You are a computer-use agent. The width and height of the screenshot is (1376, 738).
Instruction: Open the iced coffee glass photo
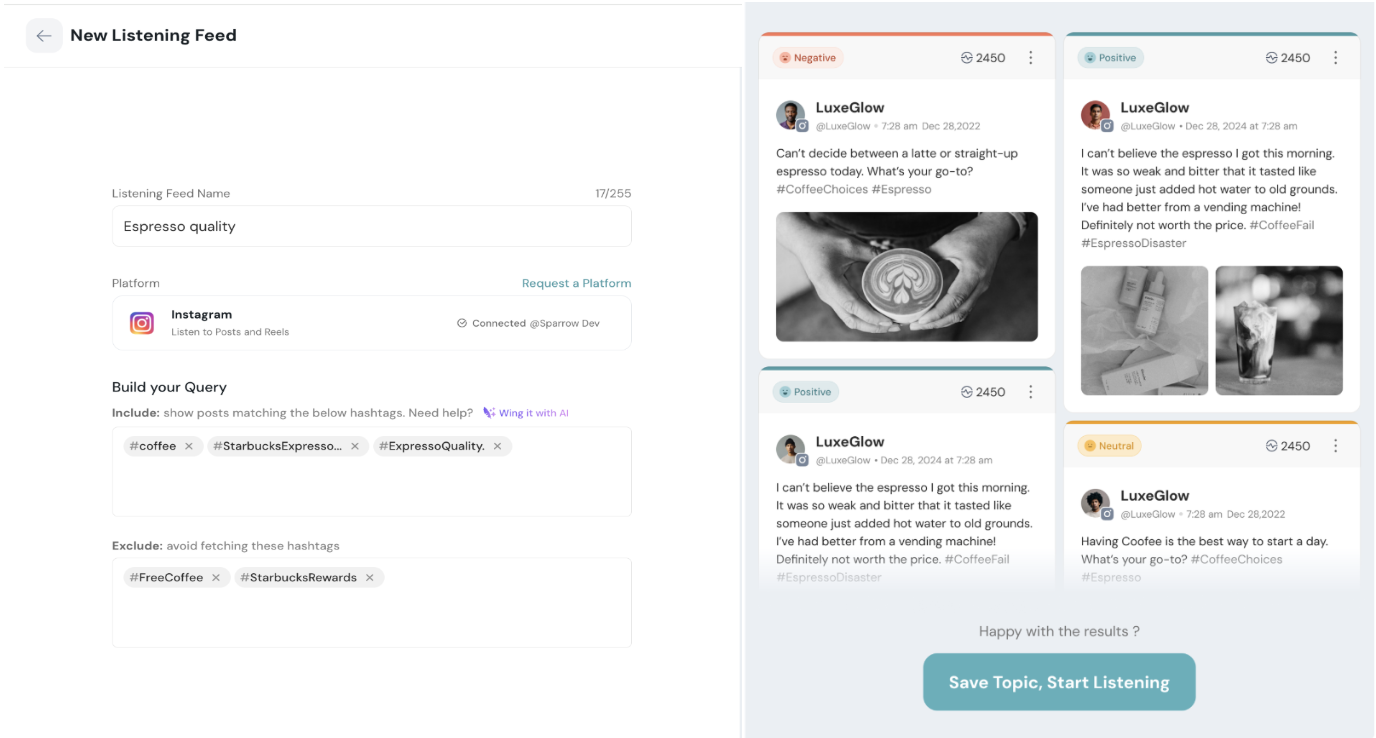click(1279, 330)
